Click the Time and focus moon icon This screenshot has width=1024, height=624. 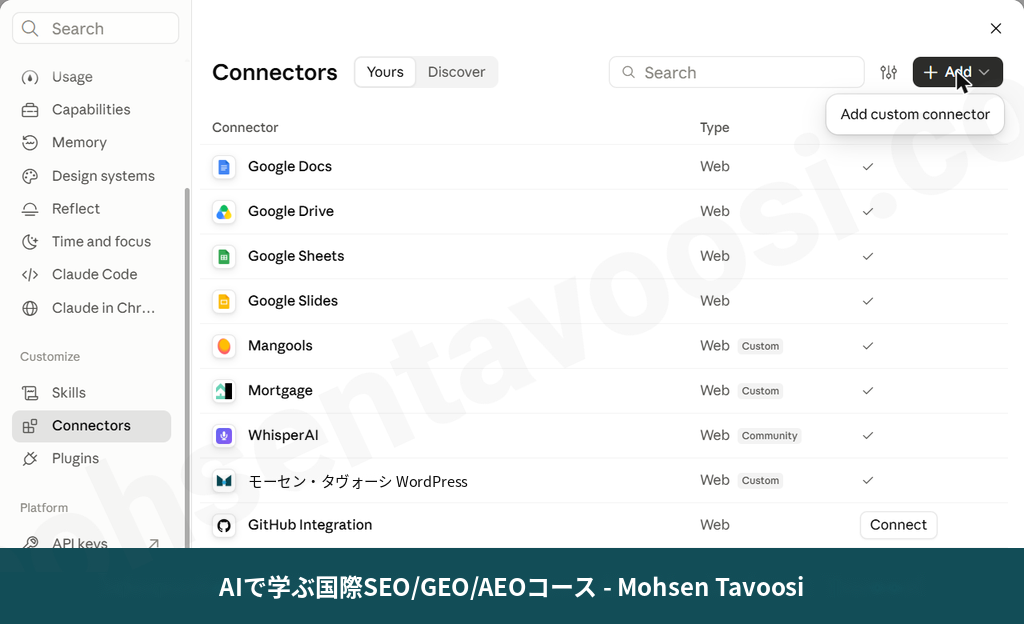30,242
